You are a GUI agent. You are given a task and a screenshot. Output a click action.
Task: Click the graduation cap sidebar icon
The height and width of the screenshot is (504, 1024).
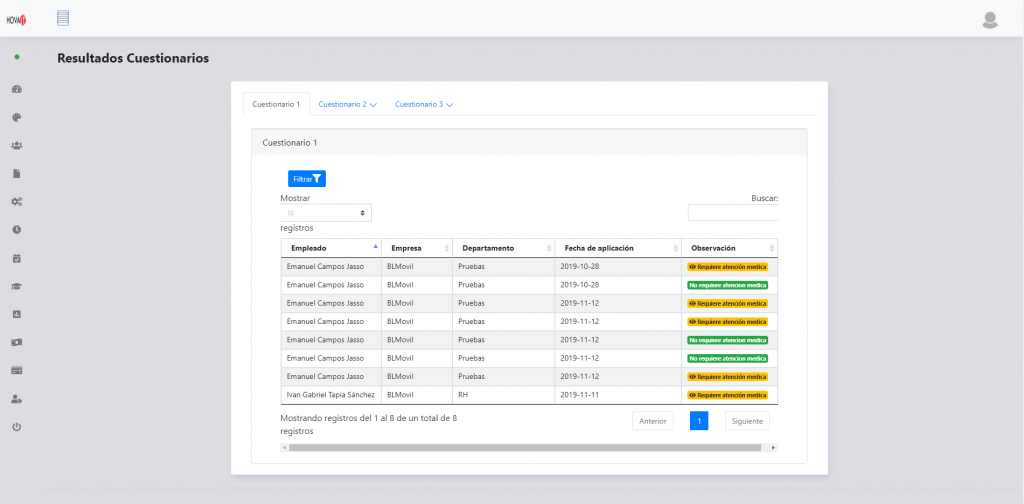17,286
